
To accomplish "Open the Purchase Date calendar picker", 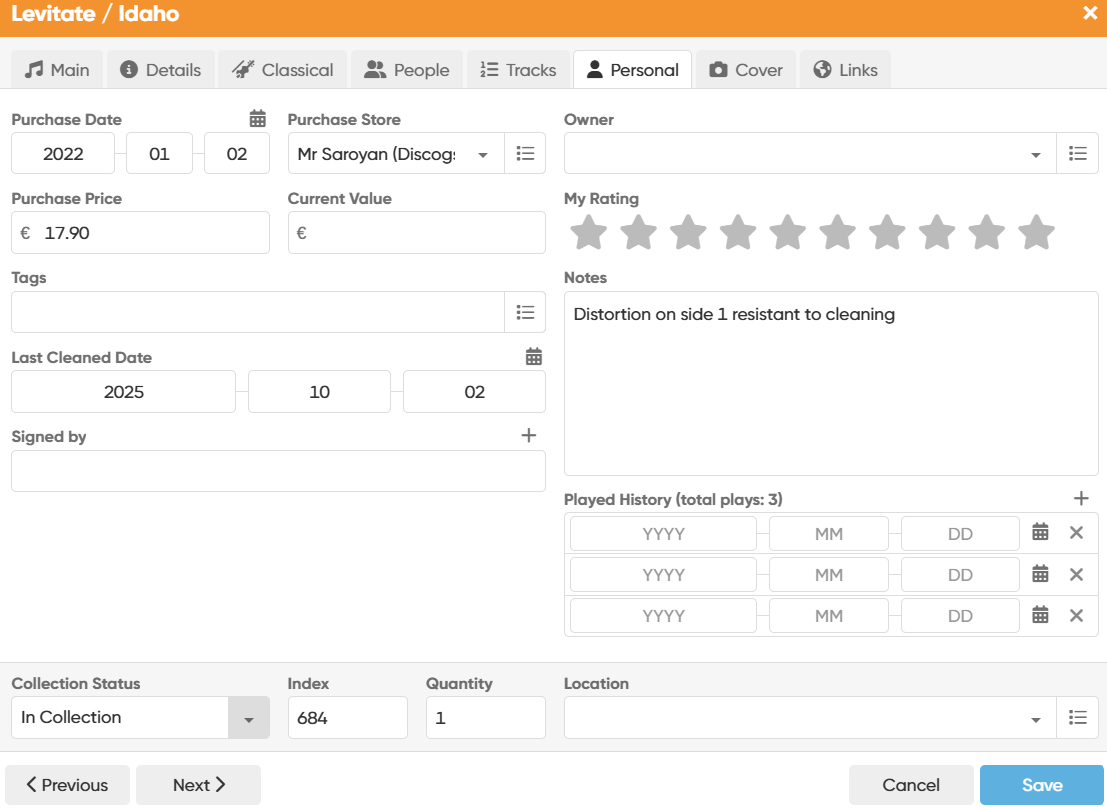I will (x=258, y=119).
